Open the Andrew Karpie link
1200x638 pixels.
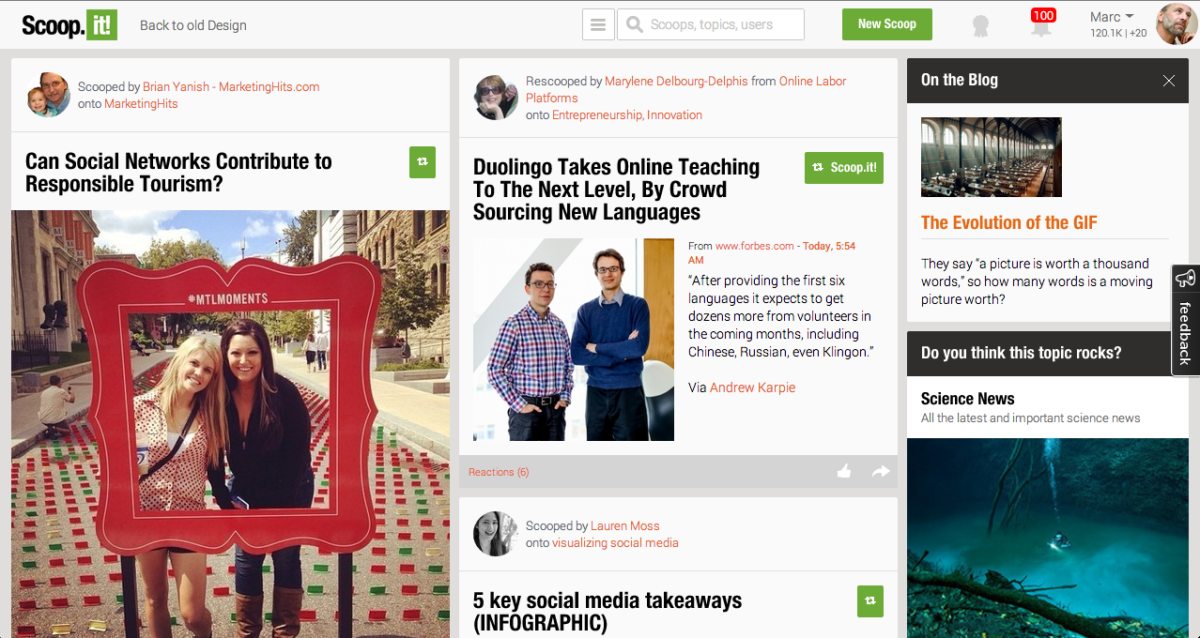[753, 388]
